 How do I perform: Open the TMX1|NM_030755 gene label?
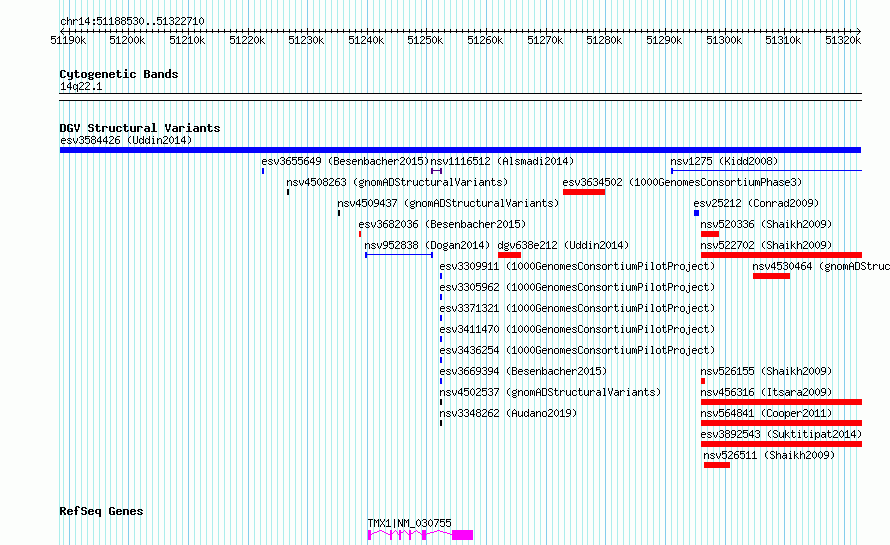click(x=409, y=523)
